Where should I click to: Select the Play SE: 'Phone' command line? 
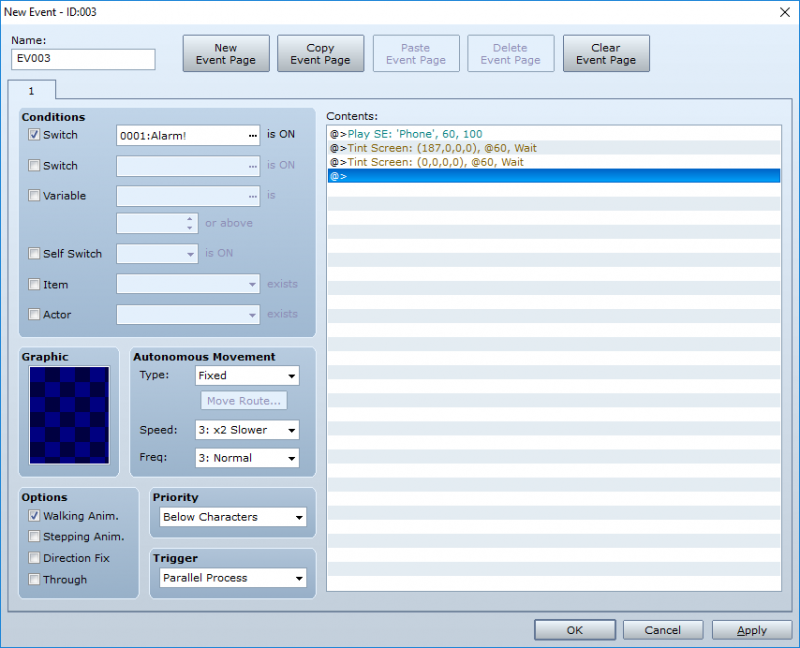pos(554,134)
